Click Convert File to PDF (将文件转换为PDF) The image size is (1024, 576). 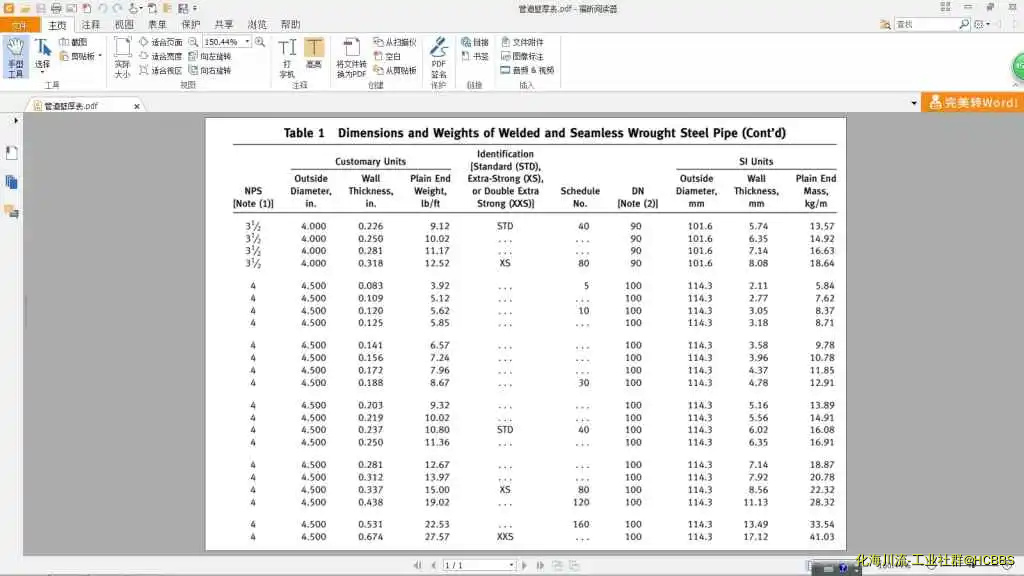(x=350, y=58)
